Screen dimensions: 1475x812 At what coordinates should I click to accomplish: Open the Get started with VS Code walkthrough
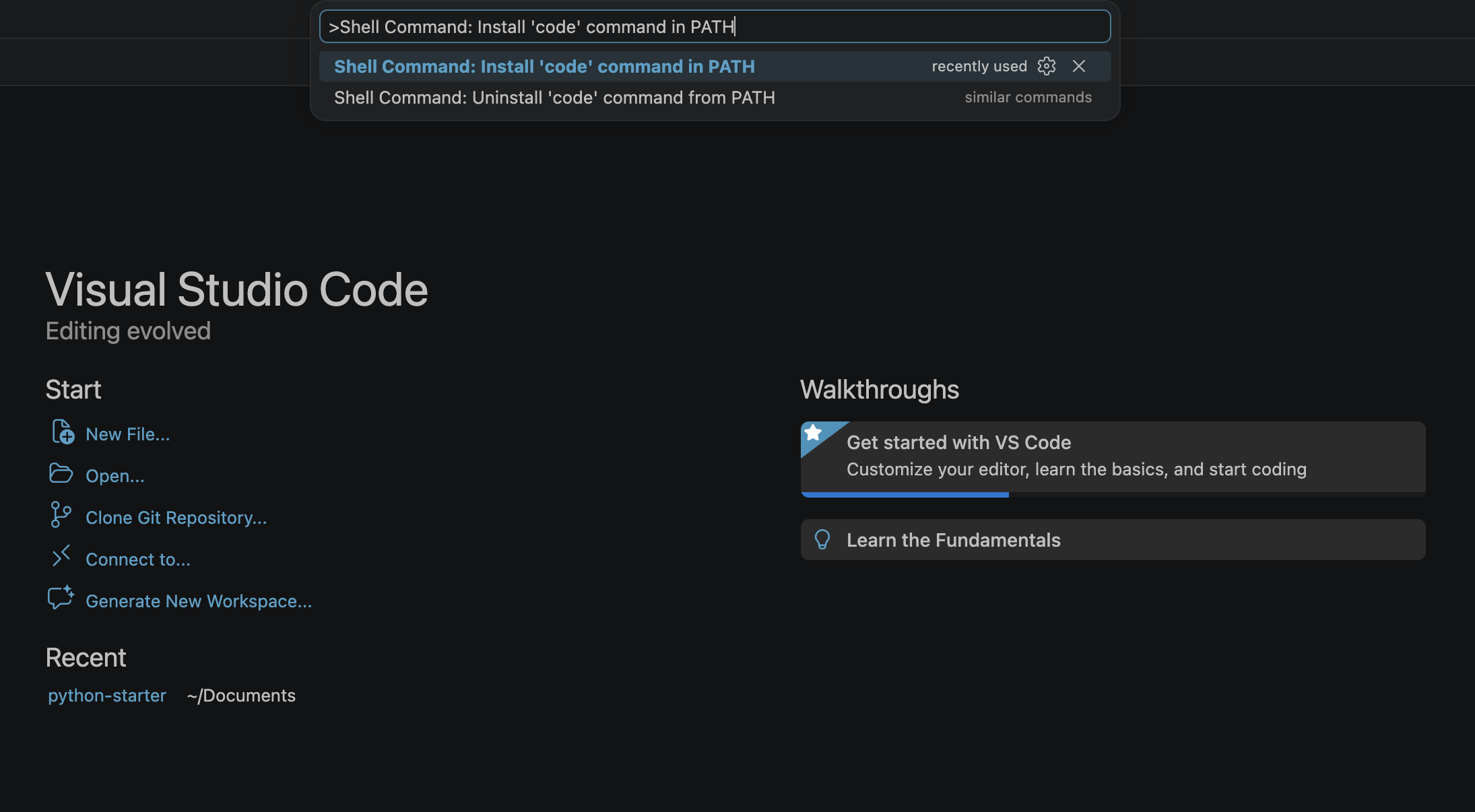[x=1113, y=459]
